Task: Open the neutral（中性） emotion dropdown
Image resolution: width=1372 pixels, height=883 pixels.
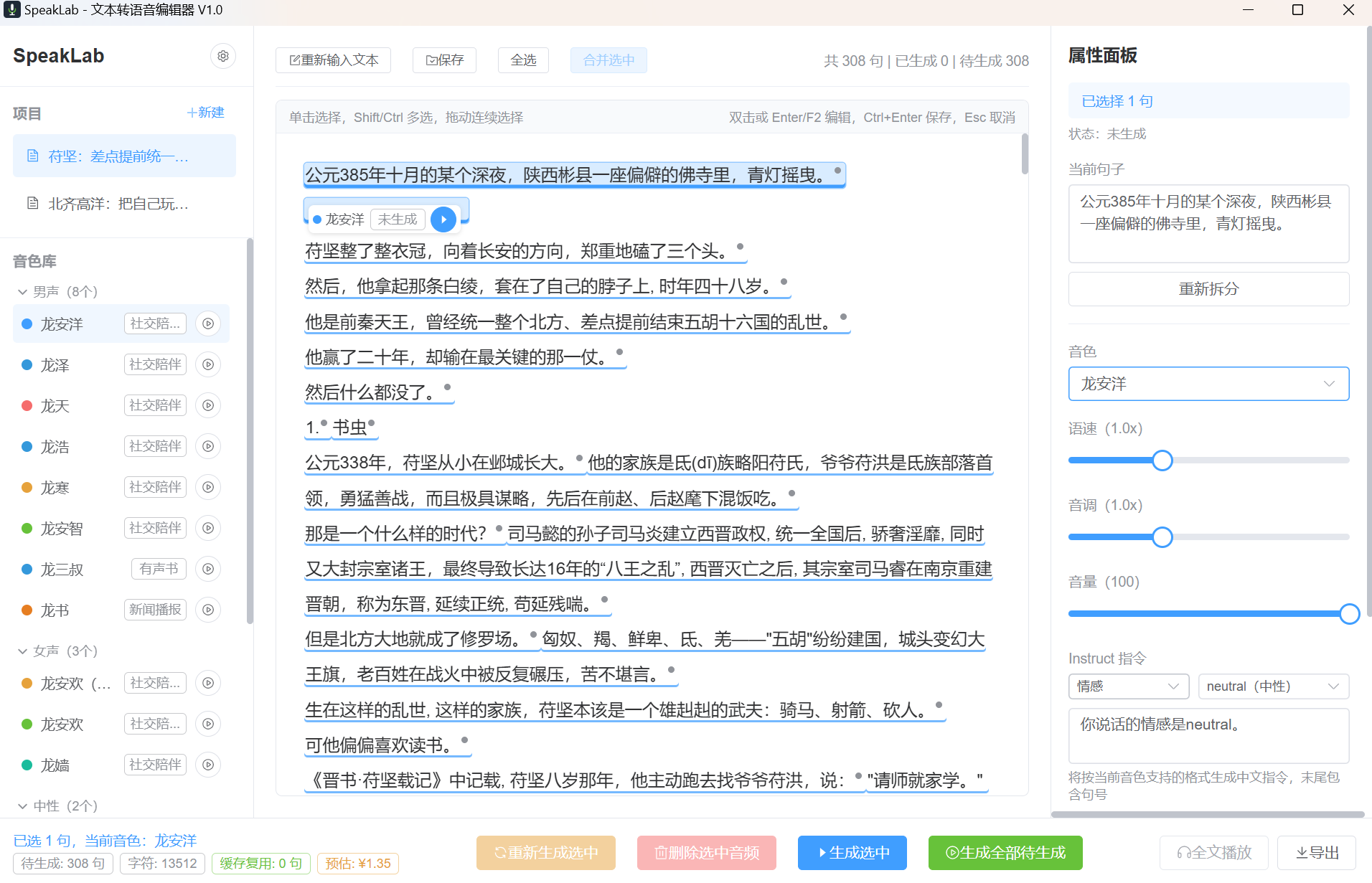Action: (x=1274, y=686)
